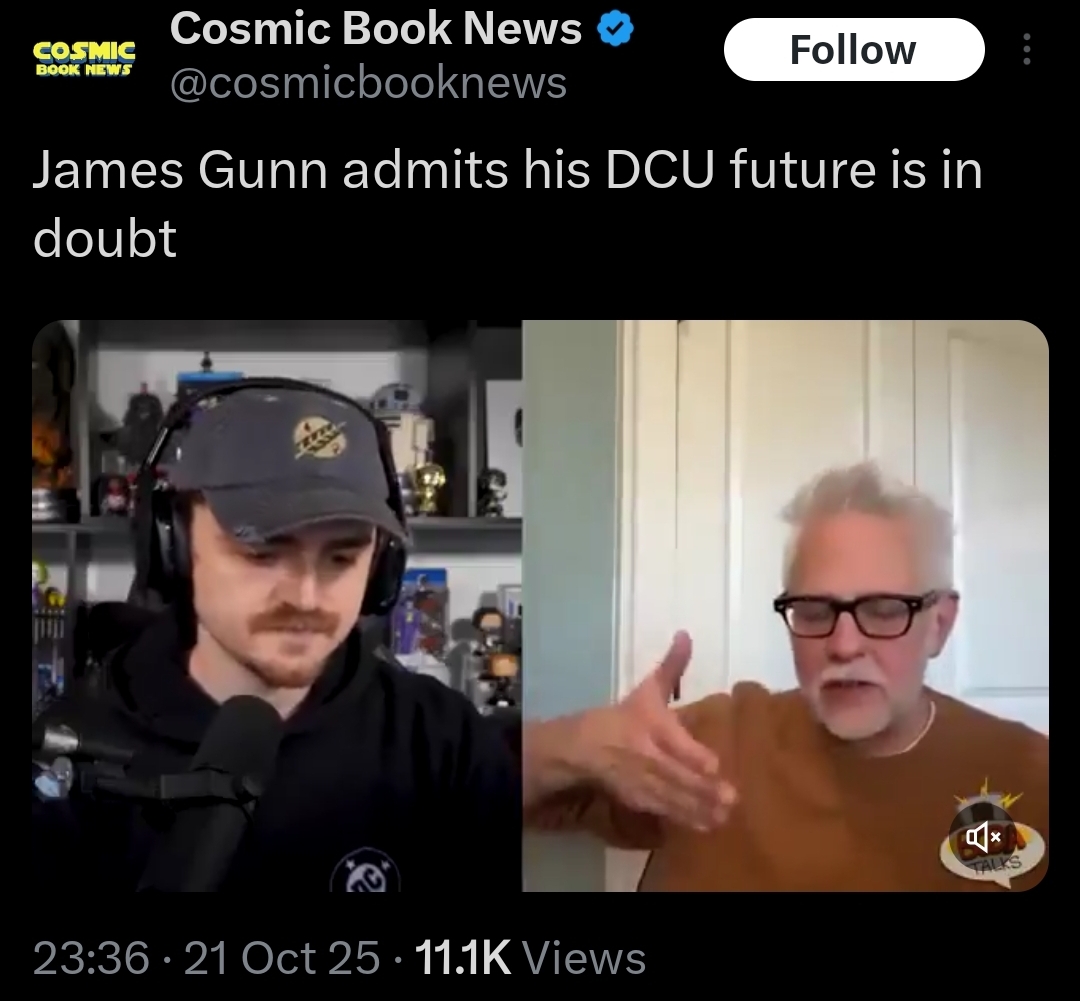Unmute the video with speaker icon
The height and width of the screenshot is (1001, 1080).
983,838
